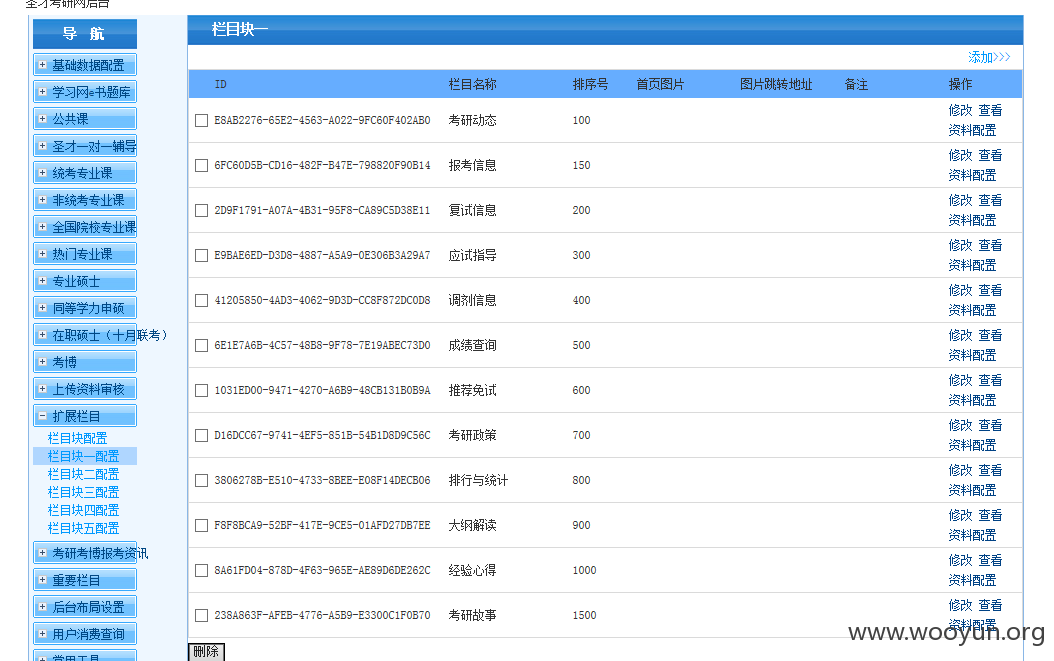Open 栏目块四配置 page
Image resolution: width=1054 pixels, height=661 pixels.
click(x=83, y=510)
